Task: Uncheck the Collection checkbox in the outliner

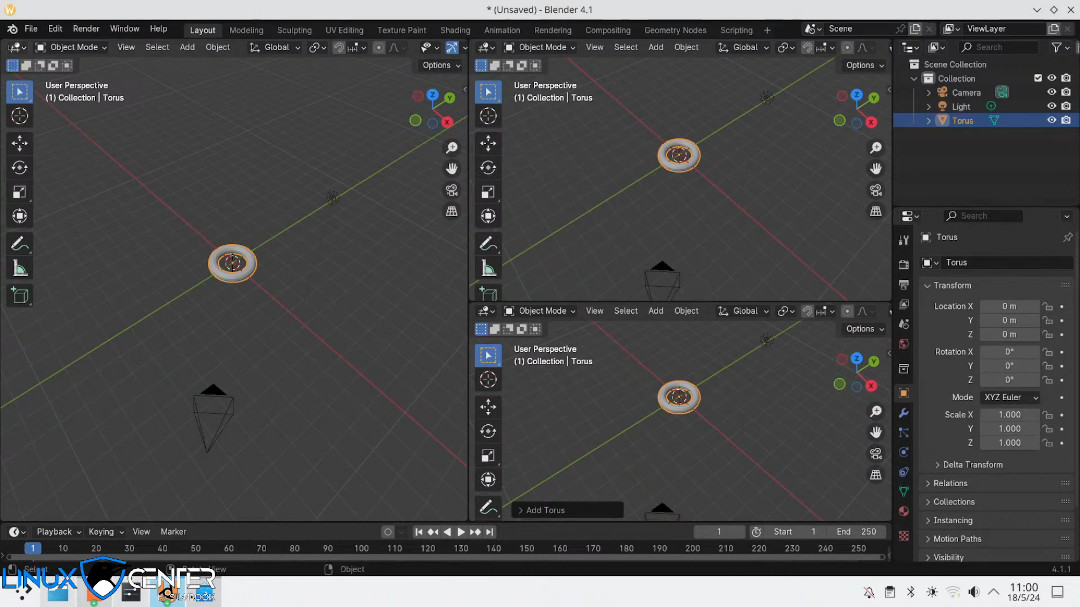Action: 1039,77
